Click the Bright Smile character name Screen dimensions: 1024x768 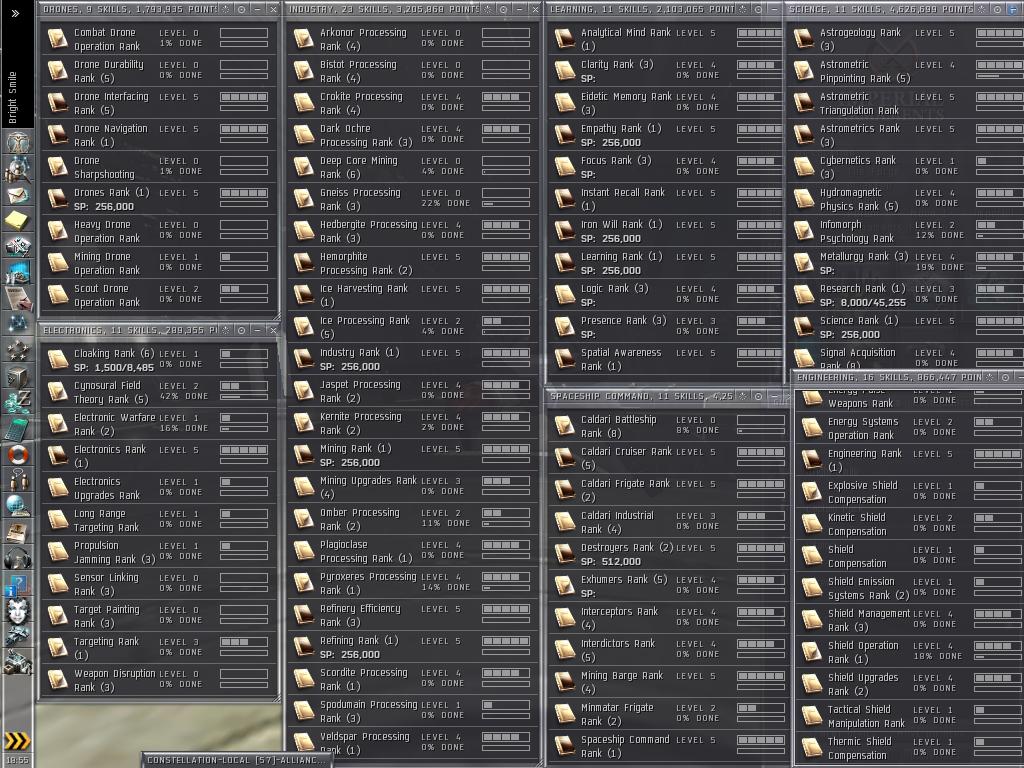(12, 97)
